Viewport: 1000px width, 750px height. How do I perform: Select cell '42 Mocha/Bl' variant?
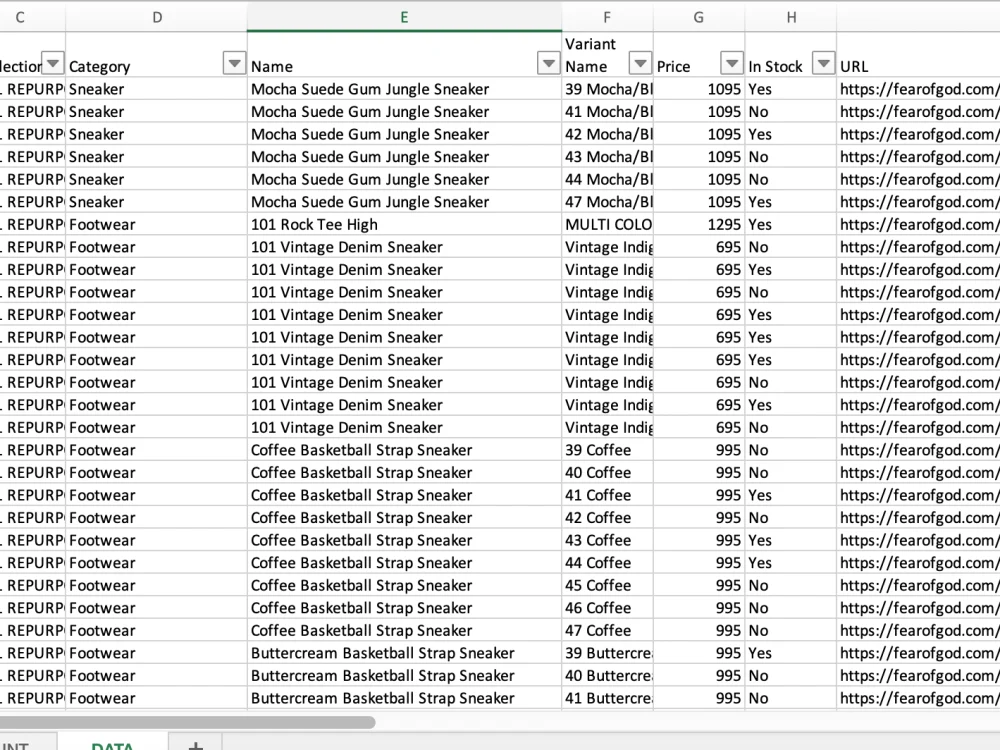click(608, 135)
